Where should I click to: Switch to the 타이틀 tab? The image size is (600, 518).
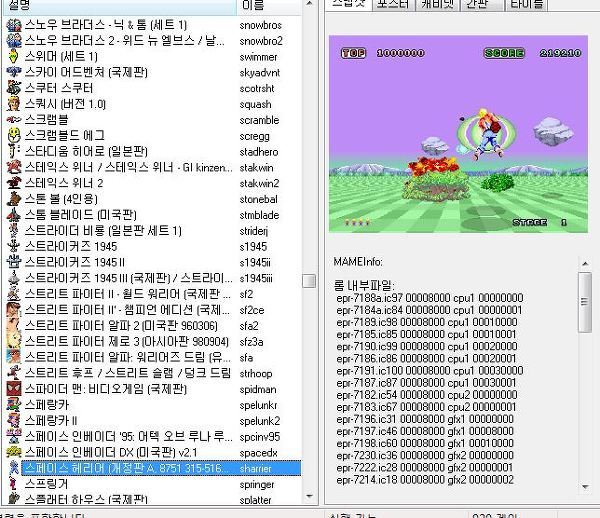527,4
